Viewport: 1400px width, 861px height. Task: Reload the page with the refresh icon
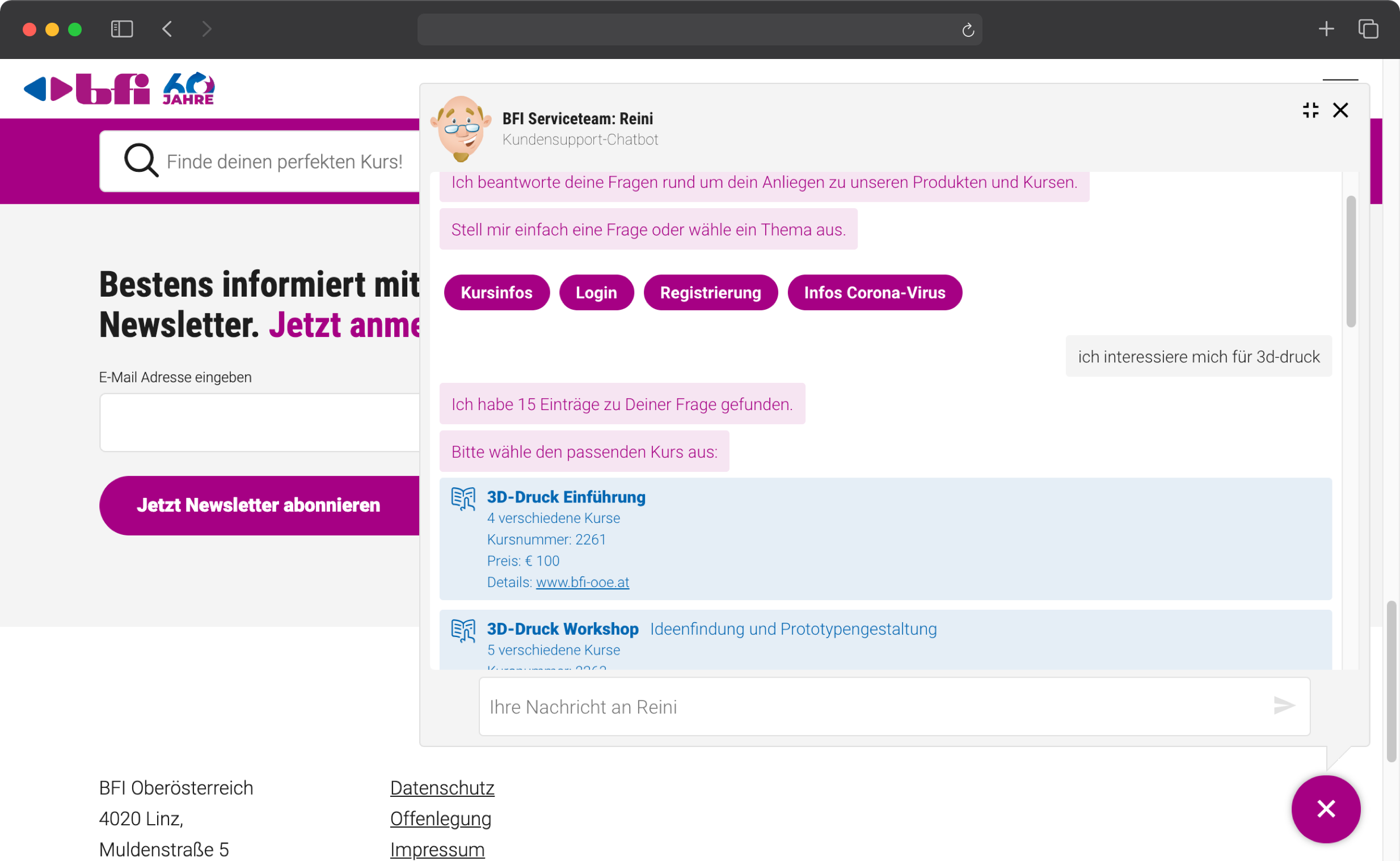[968, 29]
